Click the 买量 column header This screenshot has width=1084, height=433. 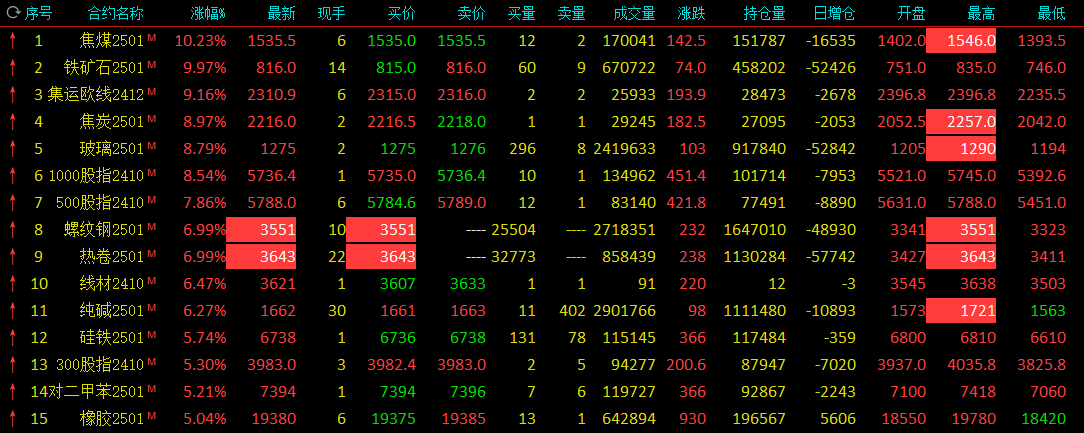[x=521, y=13]
